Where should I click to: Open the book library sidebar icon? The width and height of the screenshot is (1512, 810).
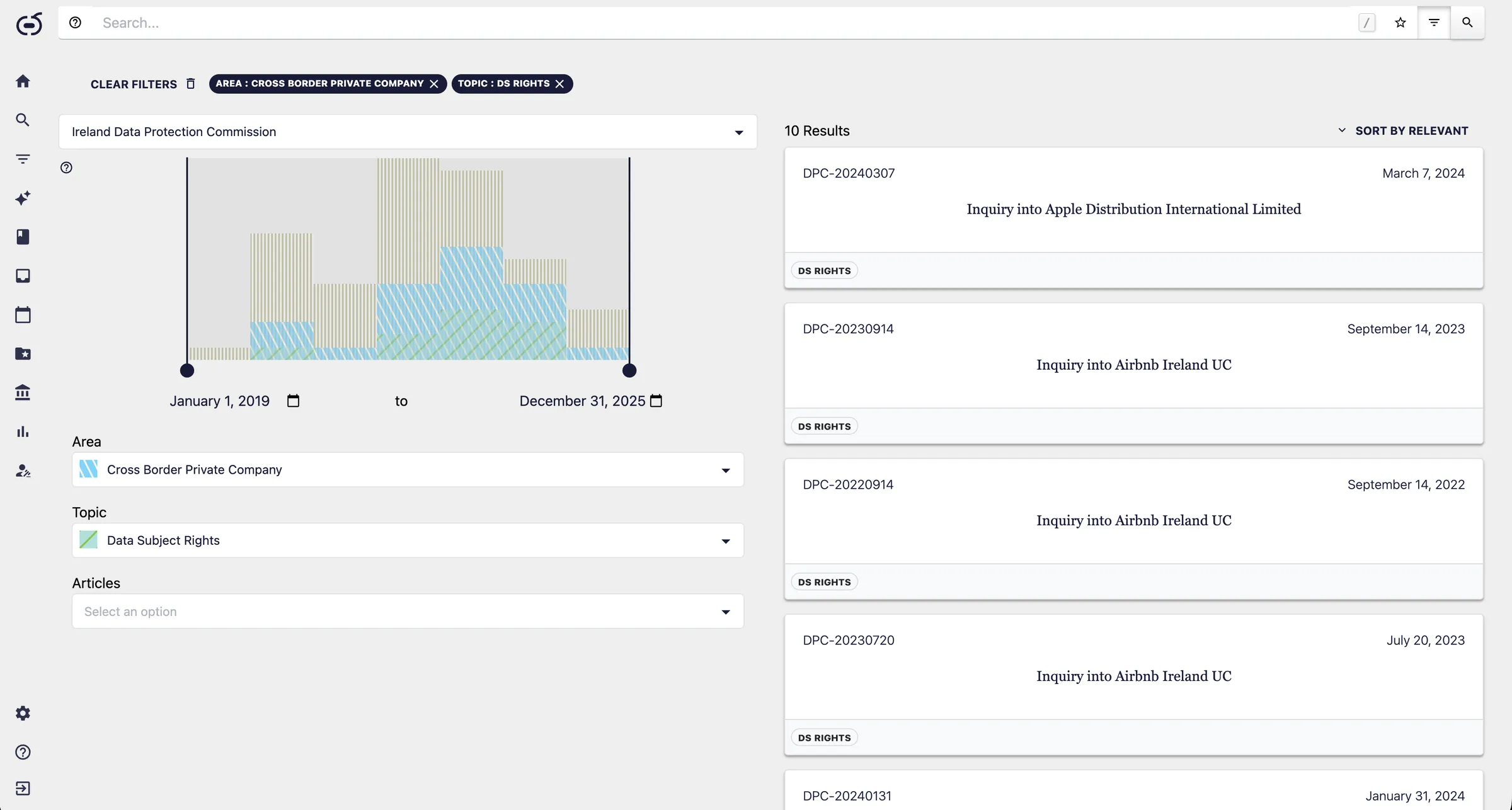tap(23, 237)
